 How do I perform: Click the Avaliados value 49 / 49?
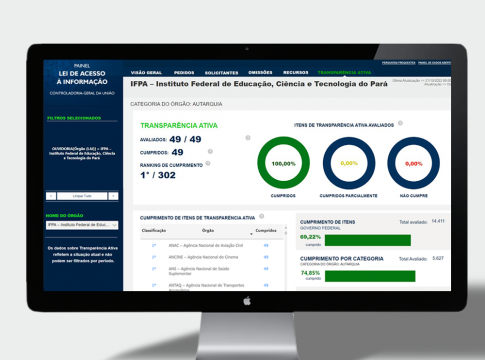tap(185, 139)
